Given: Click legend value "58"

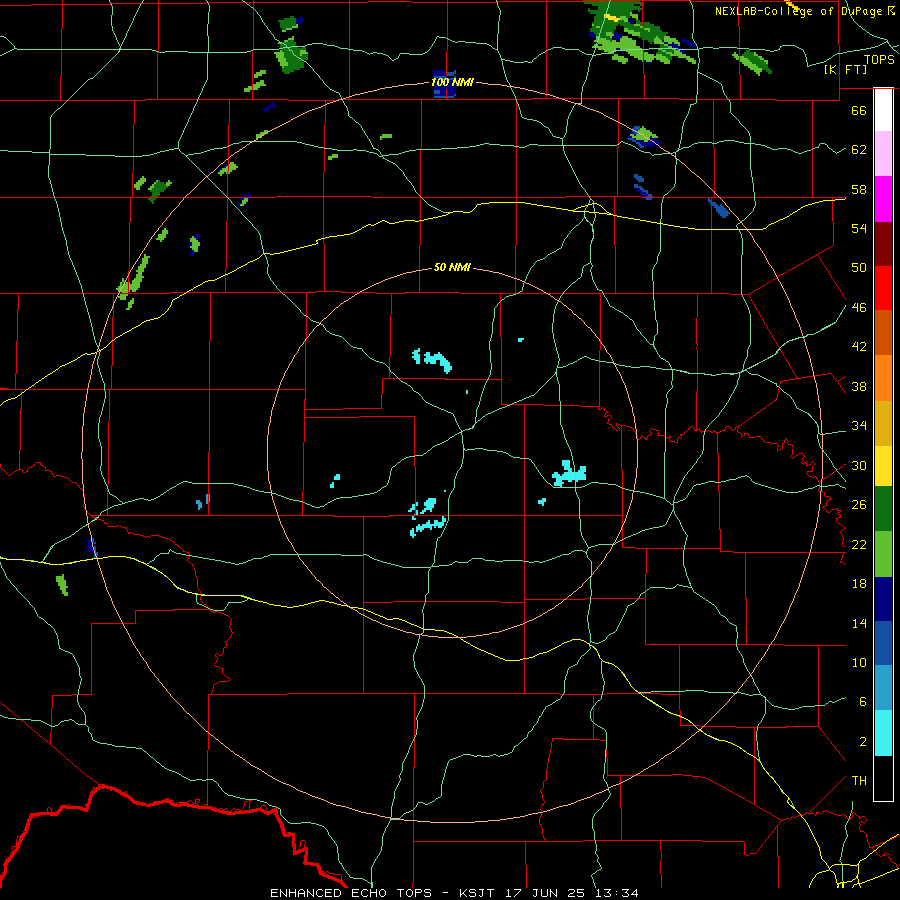Looking at the screenshot, I should [859, 189].
